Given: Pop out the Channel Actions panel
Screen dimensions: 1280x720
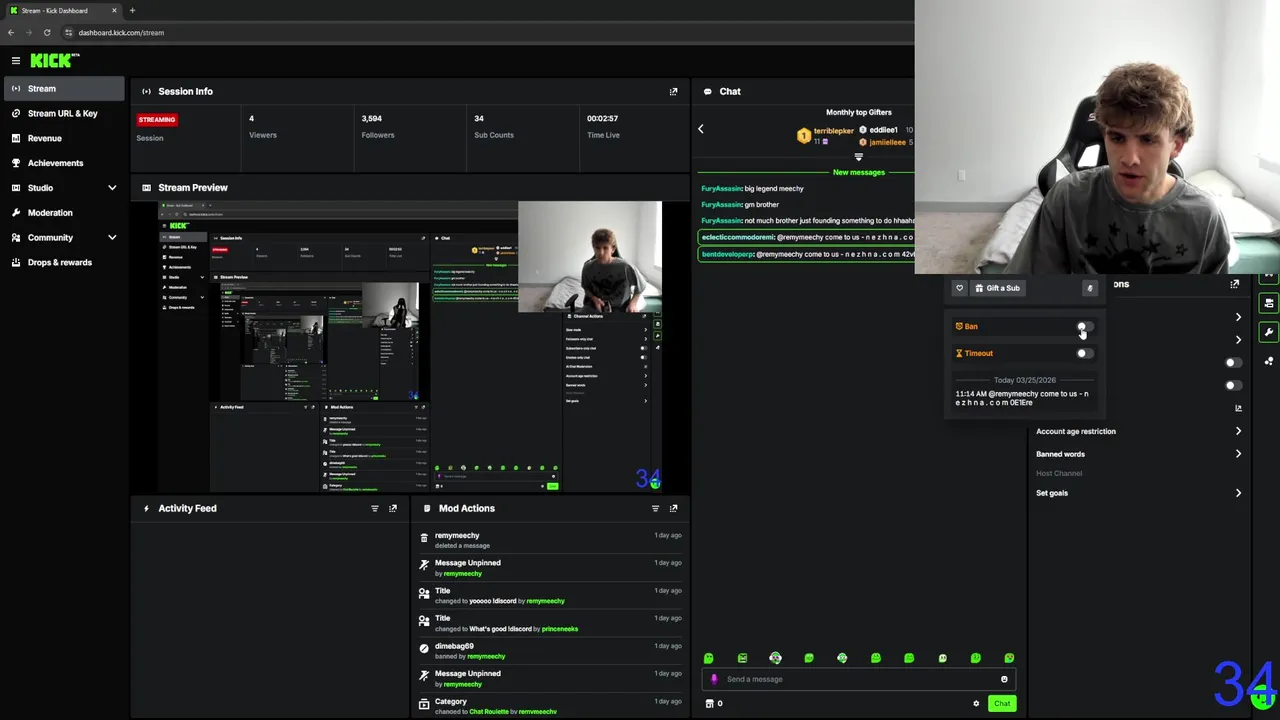Looking at the screenshot, I should (1234, 284).
